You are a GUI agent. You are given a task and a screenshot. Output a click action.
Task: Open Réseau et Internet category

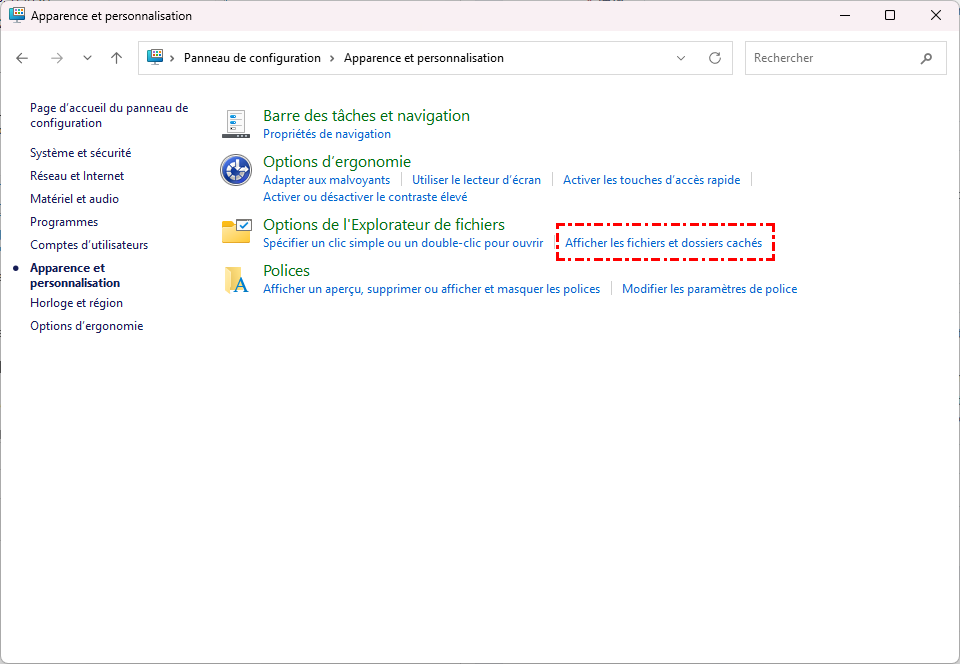click(x=77, y=176)
